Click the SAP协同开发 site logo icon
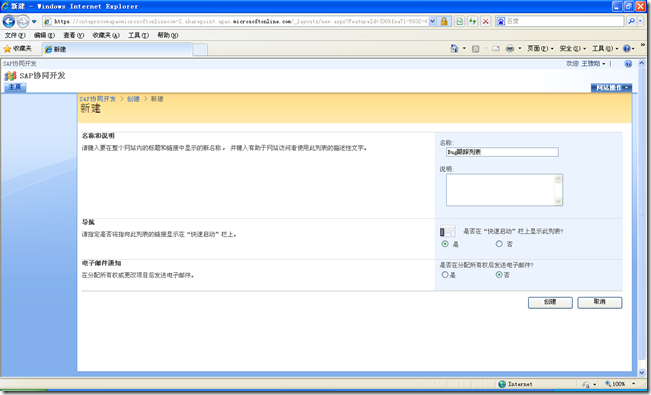 [x=10, y=76]
